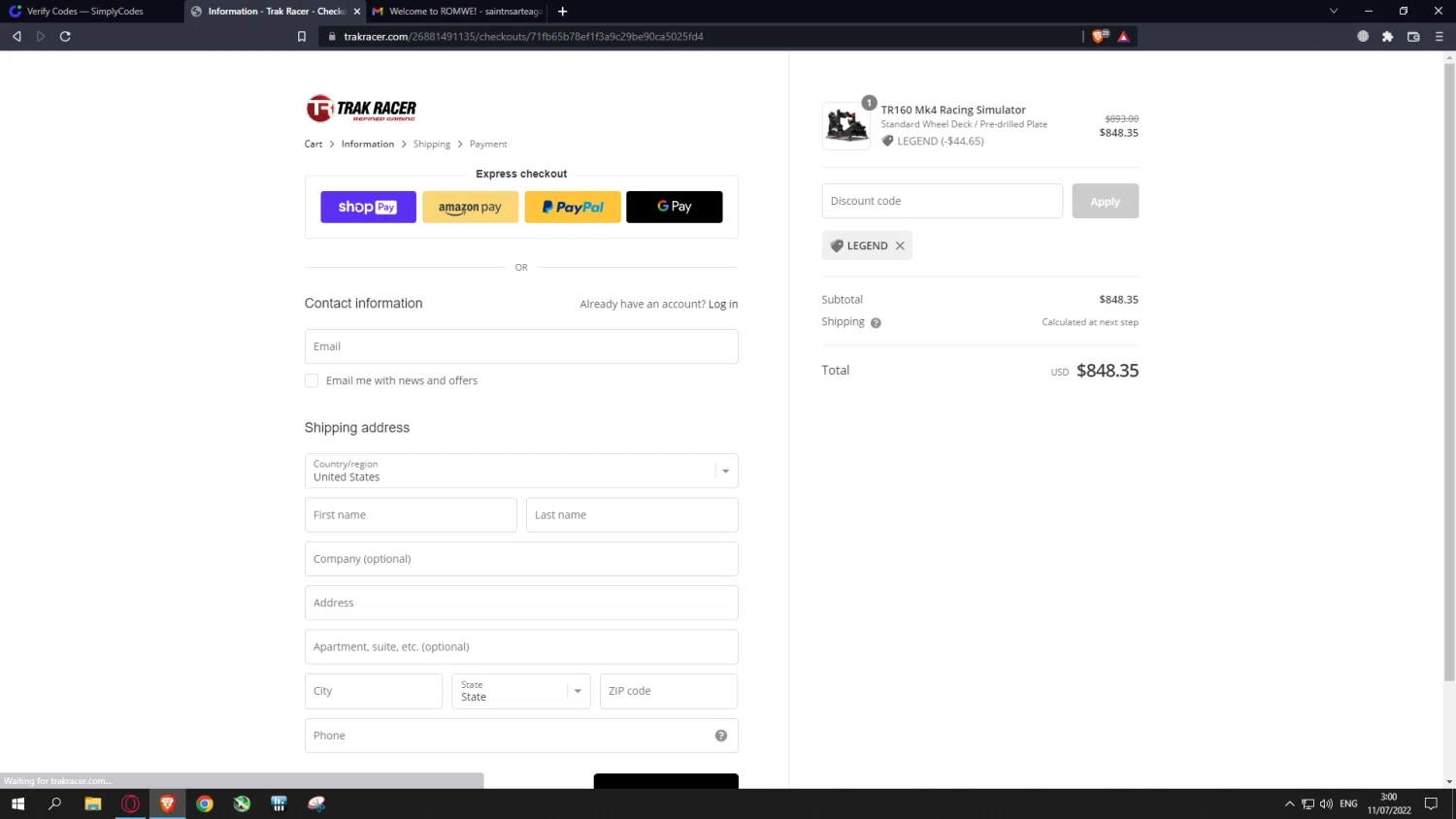Pay with Amazon Pay button

(x=470, y=207)
